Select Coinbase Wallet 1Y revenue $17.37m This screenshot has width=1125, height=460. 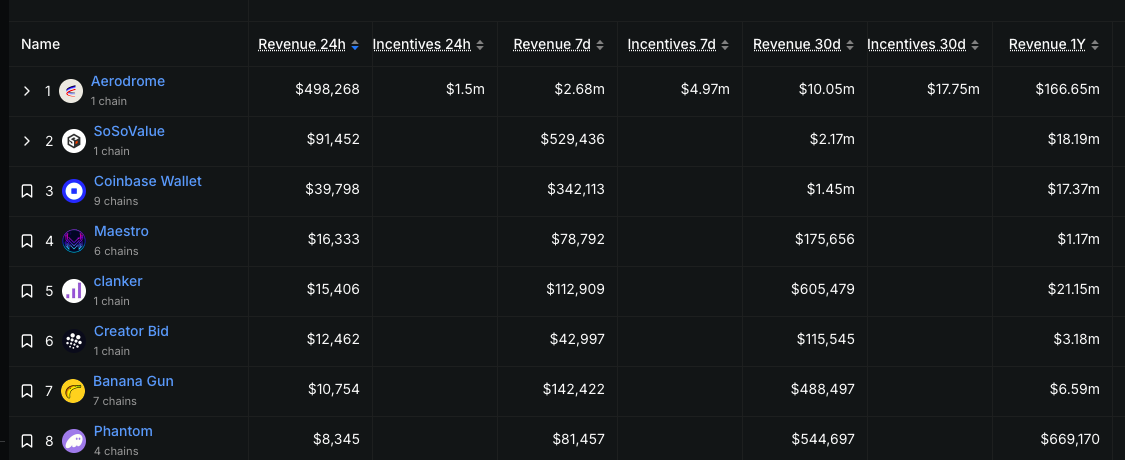point(1073,189)
